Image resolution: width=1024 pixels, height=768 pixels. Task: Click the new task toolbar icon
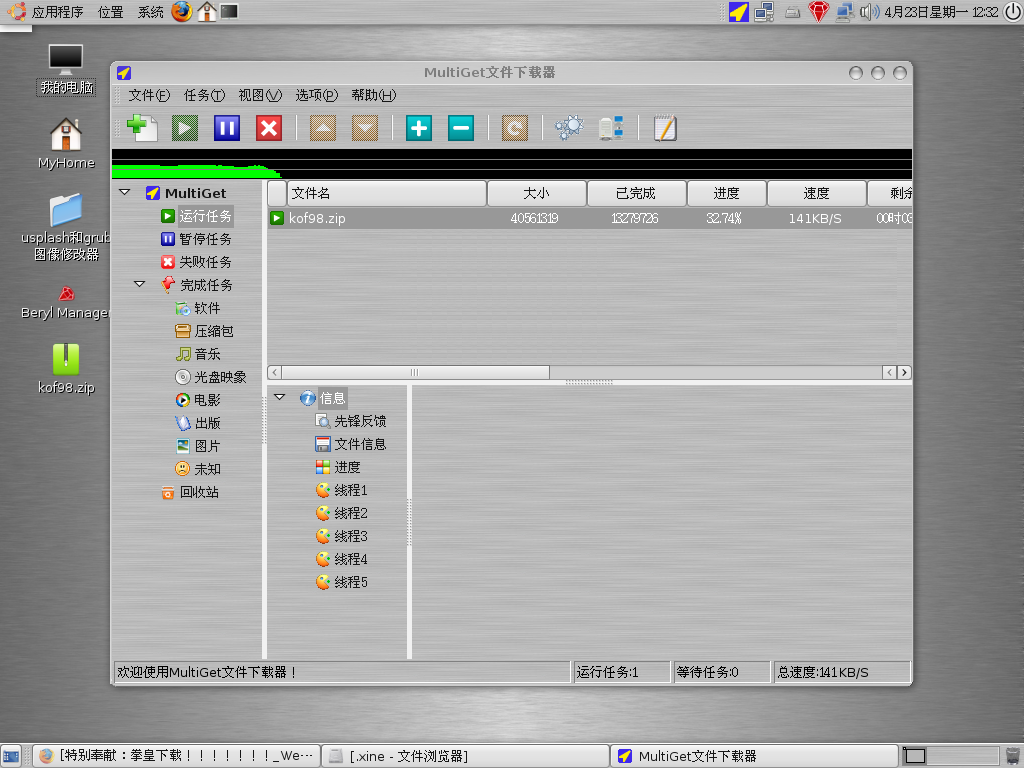[x=142, y=128]
